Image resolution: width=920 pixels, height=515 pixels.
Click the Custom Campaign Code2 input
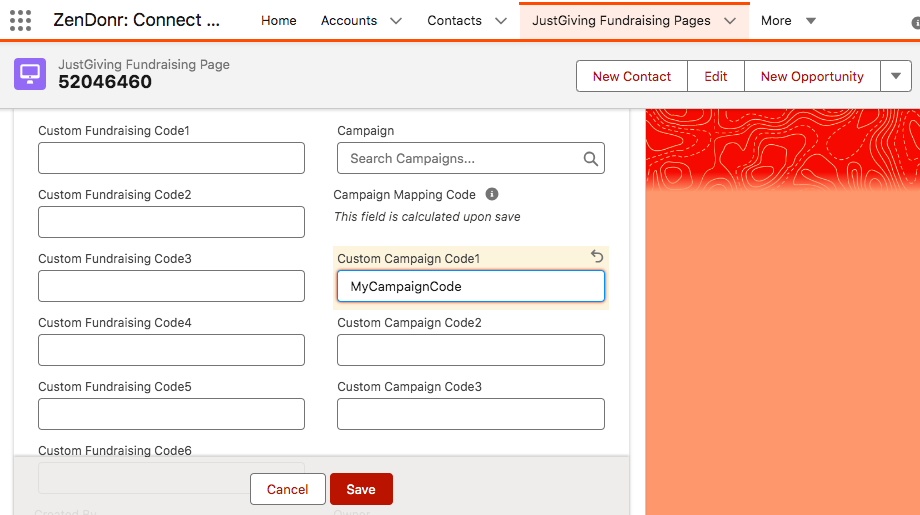[x=470, y=350]
